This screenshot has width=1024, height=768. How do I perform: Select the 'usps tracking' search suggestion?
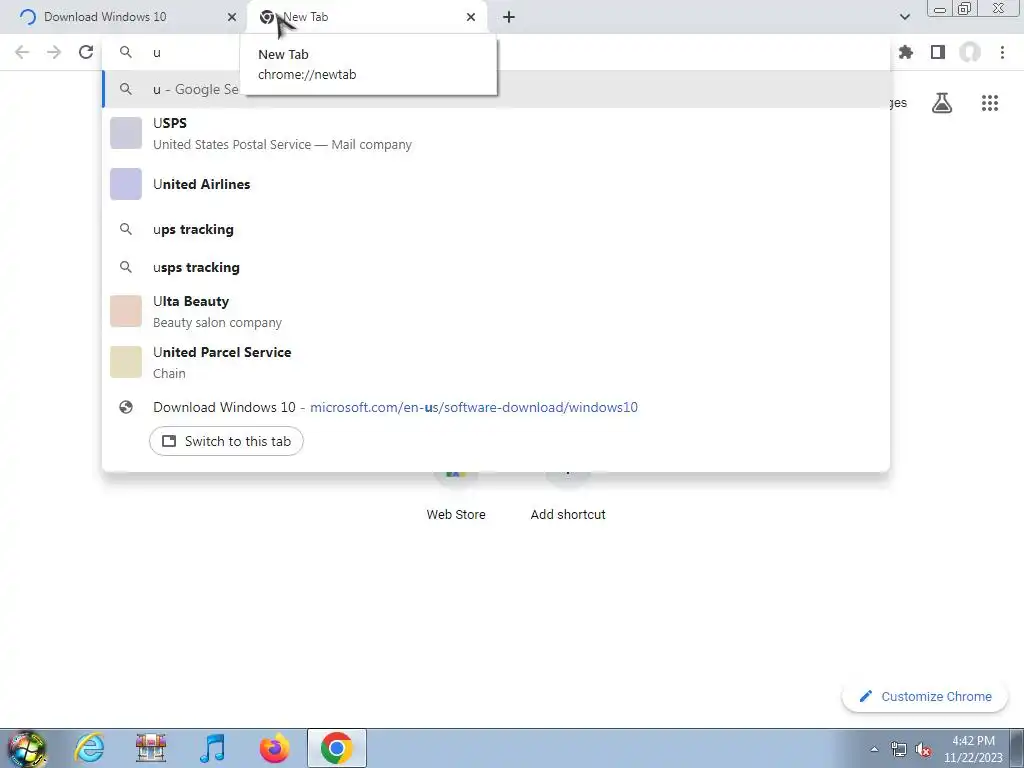[496, 267]
